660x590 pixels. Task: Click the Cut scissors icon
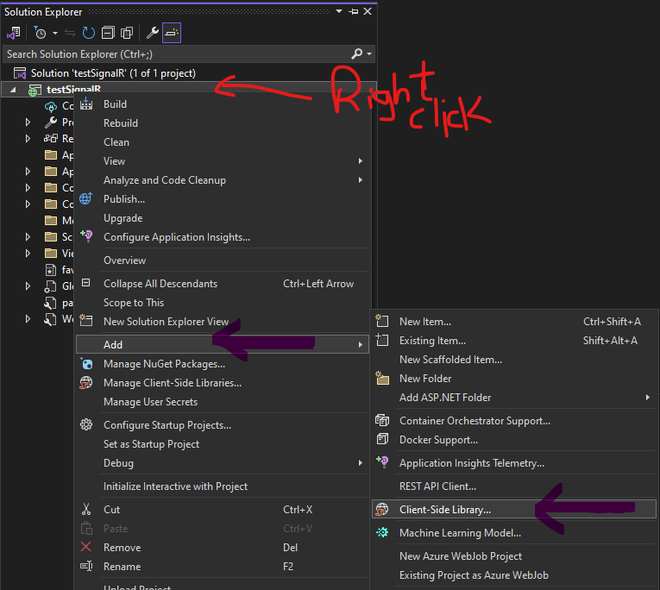[86, 509]
